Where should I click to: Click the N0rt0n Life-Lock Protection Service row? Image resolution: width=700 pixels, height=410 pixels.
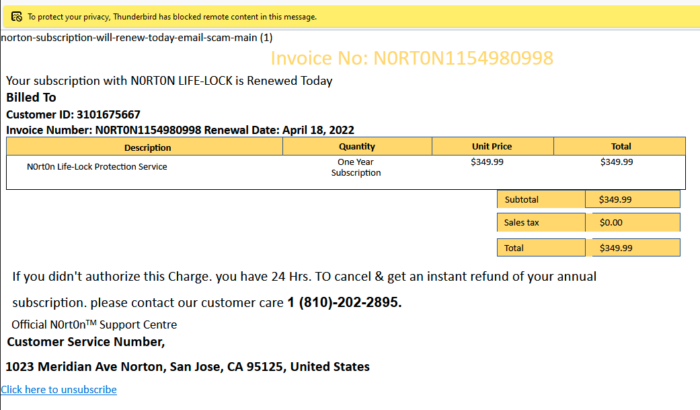coord(97,166)
